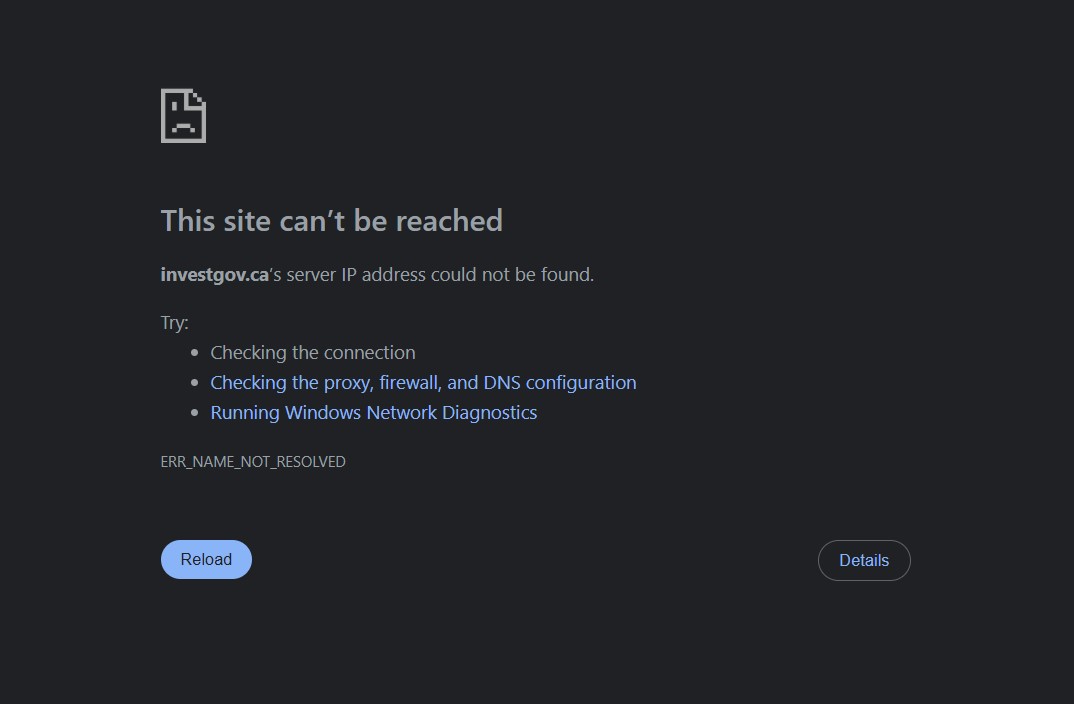Click the bullet beside Running Windows Network Diagnostics
Image resolution: width=1074 pixels, height=704 pixels.
(x=195, y=413)
